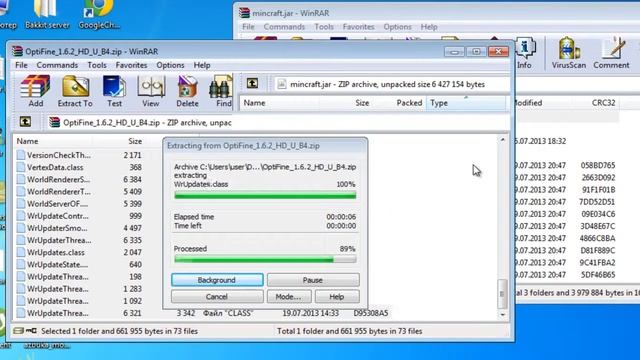Select WrUpdateThrea... file sized 6 321
Image resolution: width=640 pixels, height=360 pixels.
pyautogui.click(x=58, y=313)
